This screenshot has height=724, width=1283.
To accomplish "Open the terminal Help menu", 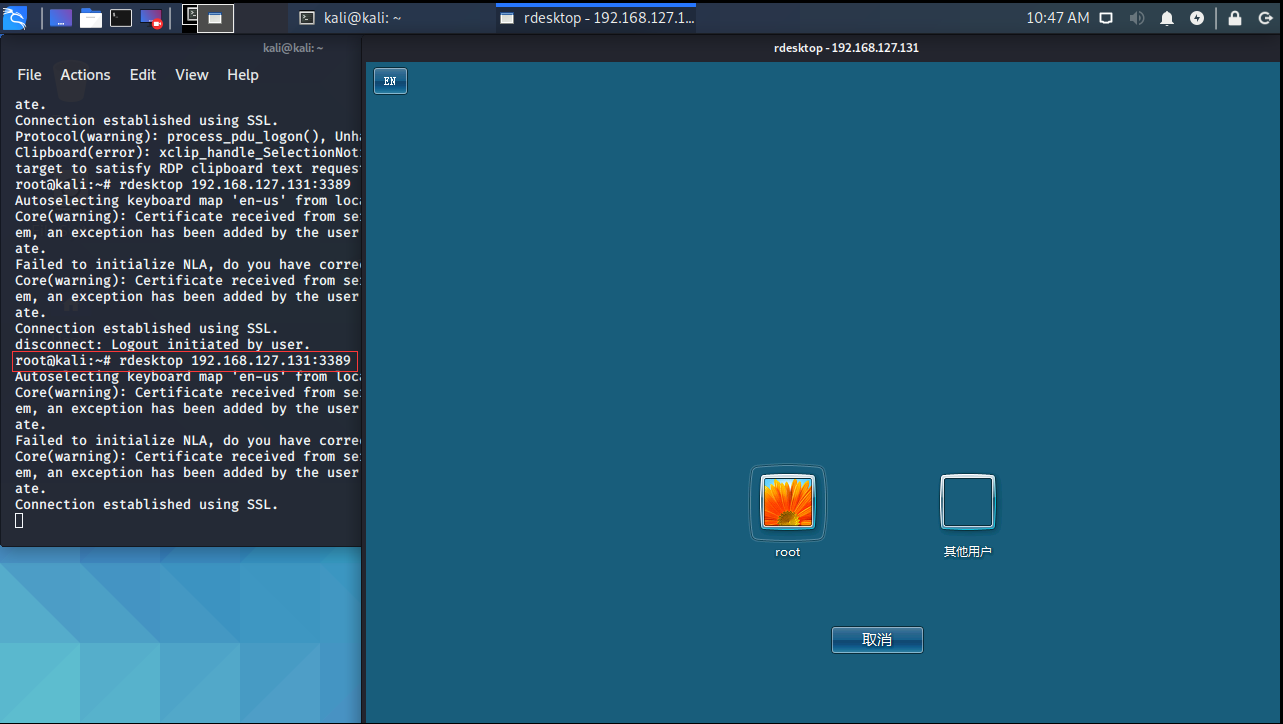I will [243, 75].
